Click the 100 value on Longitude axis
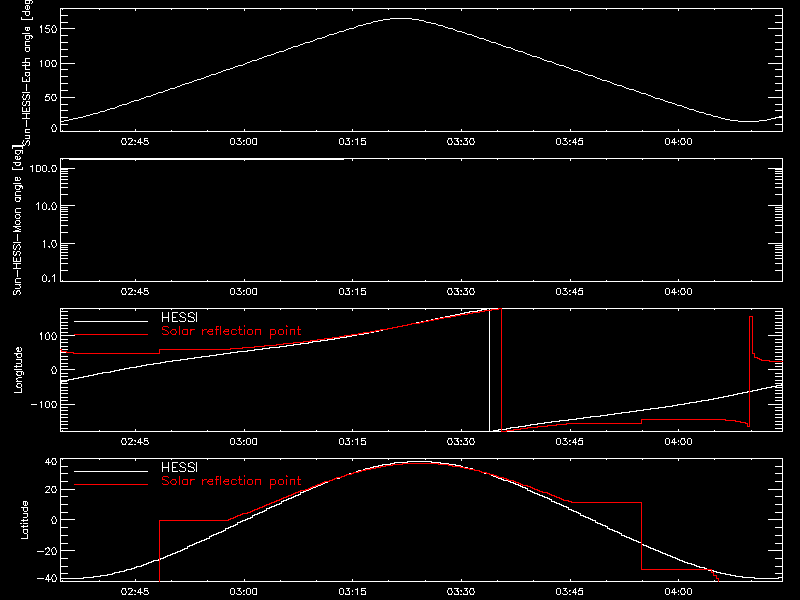Screen dimensions: 800x600 point(48,336)
